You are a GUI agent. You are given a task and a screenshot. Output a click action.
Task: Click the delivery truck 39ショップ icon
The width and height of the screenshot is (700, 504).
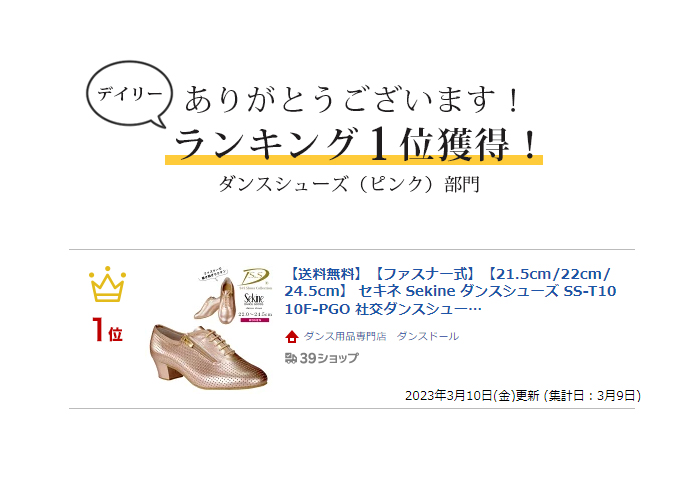coord(291,358)
